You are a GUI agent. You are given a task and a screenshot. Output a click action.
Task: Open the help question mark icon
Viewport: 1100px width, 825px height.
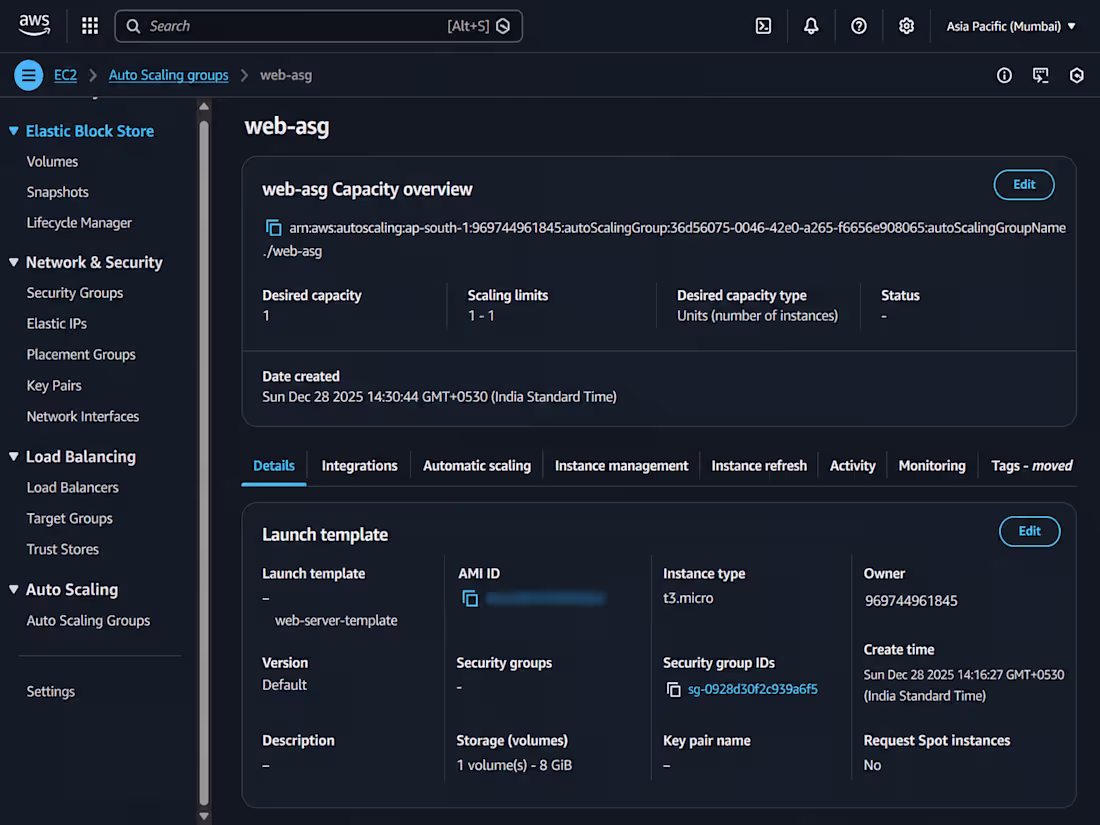point(859,26)
